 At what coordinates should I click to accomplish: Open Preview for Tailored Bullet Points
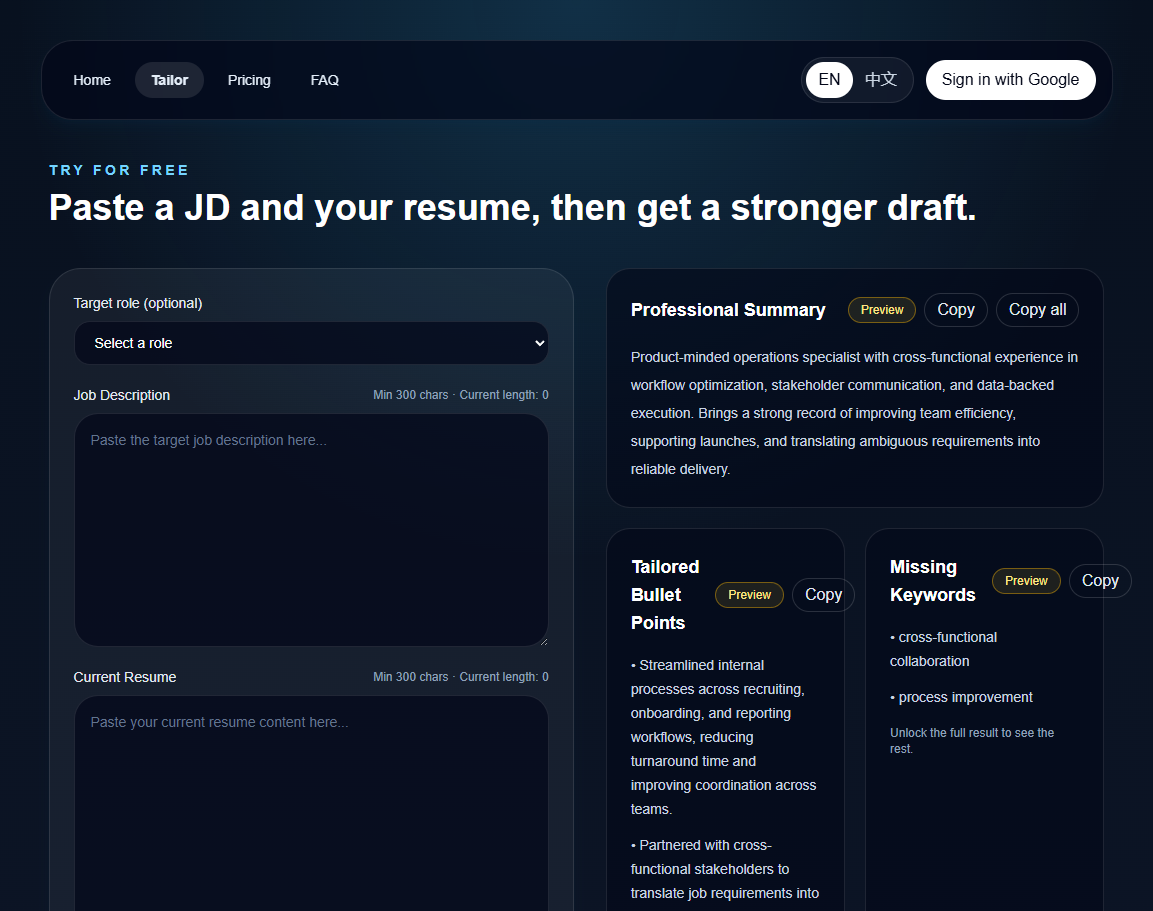[x=749, y=594]
